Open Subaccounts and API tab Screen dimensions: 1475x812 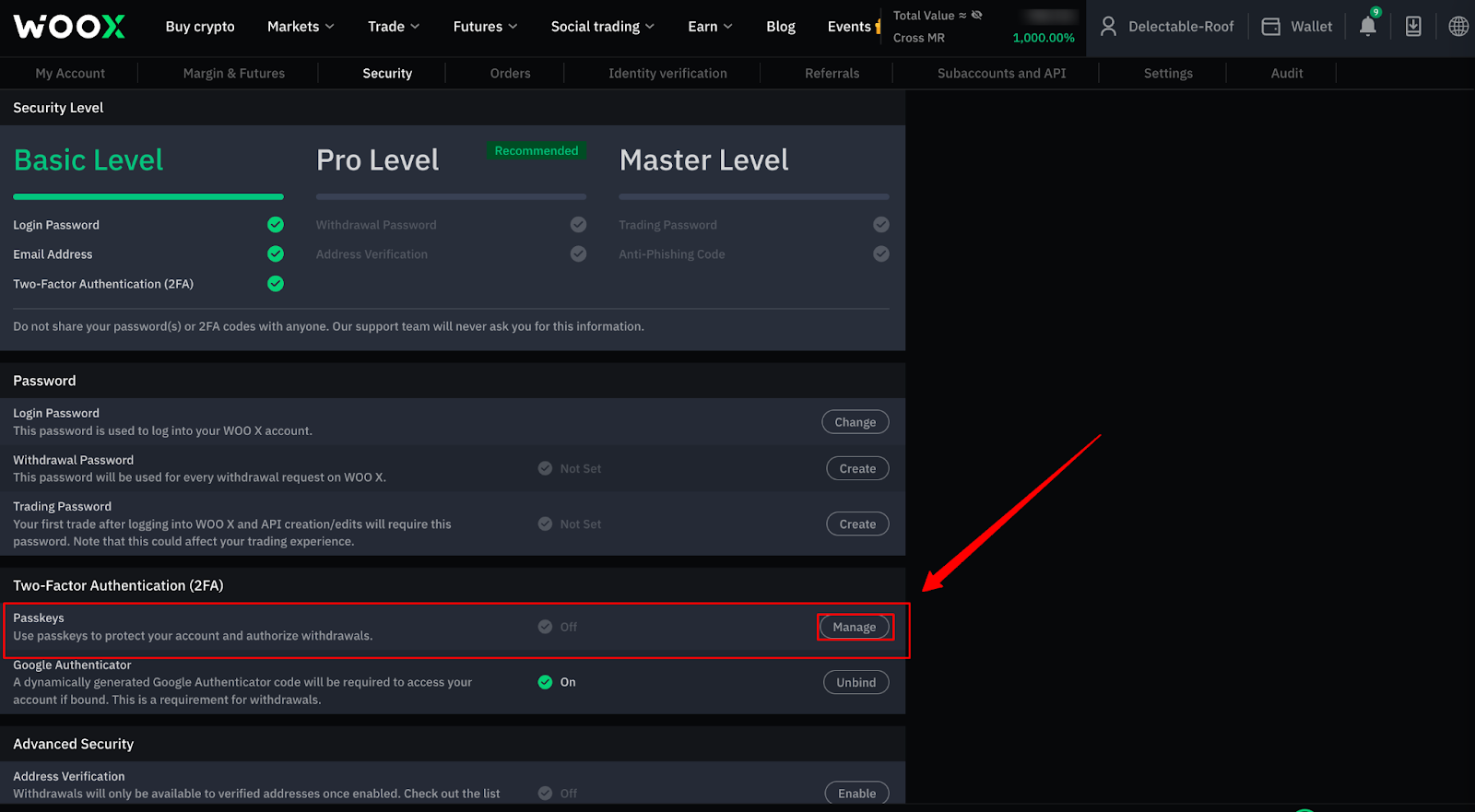[1001, 73]
